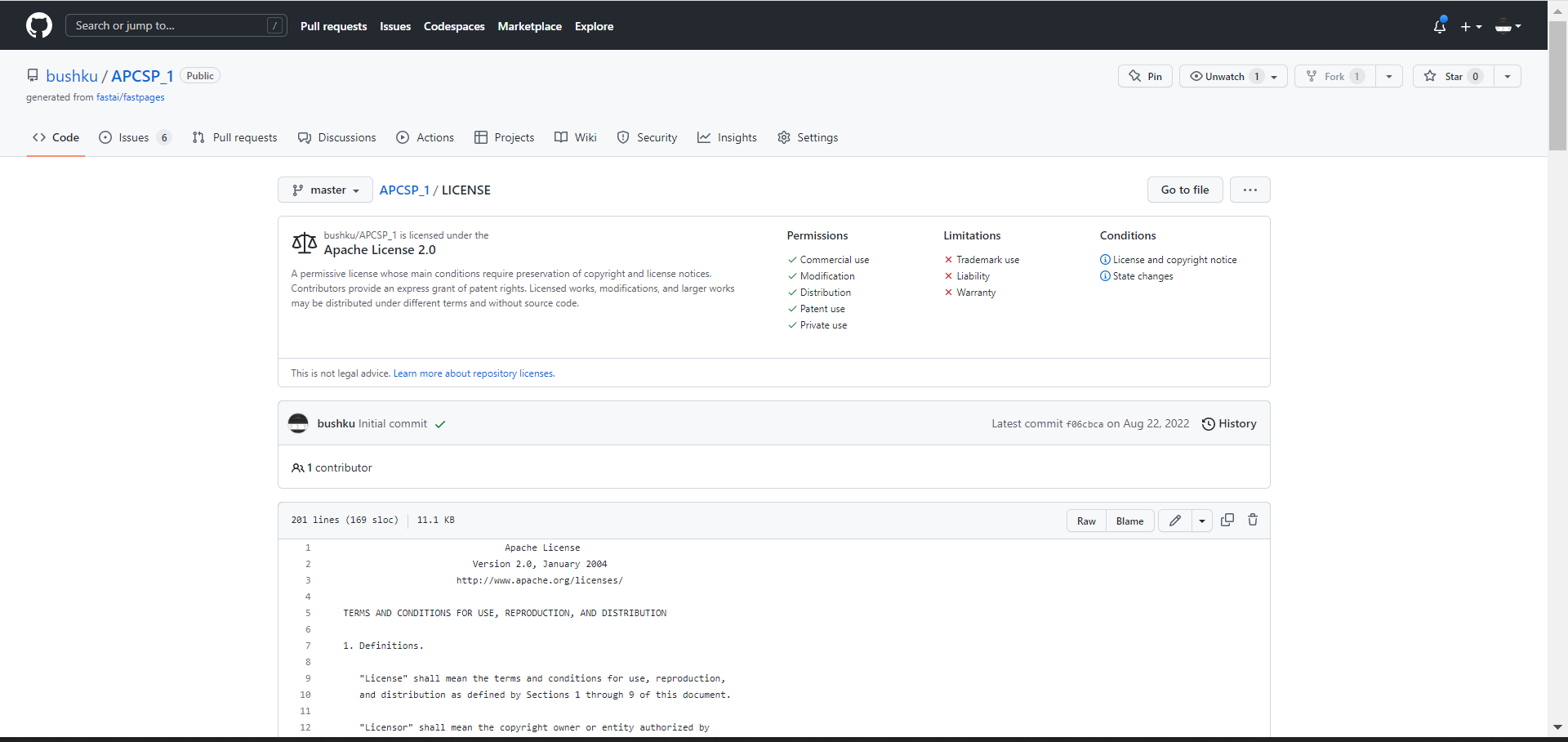Image resolution: width=1568 pixels, height=742 pixels.
Task: Open the master branch selector
Action: click(x=325, y=190)
